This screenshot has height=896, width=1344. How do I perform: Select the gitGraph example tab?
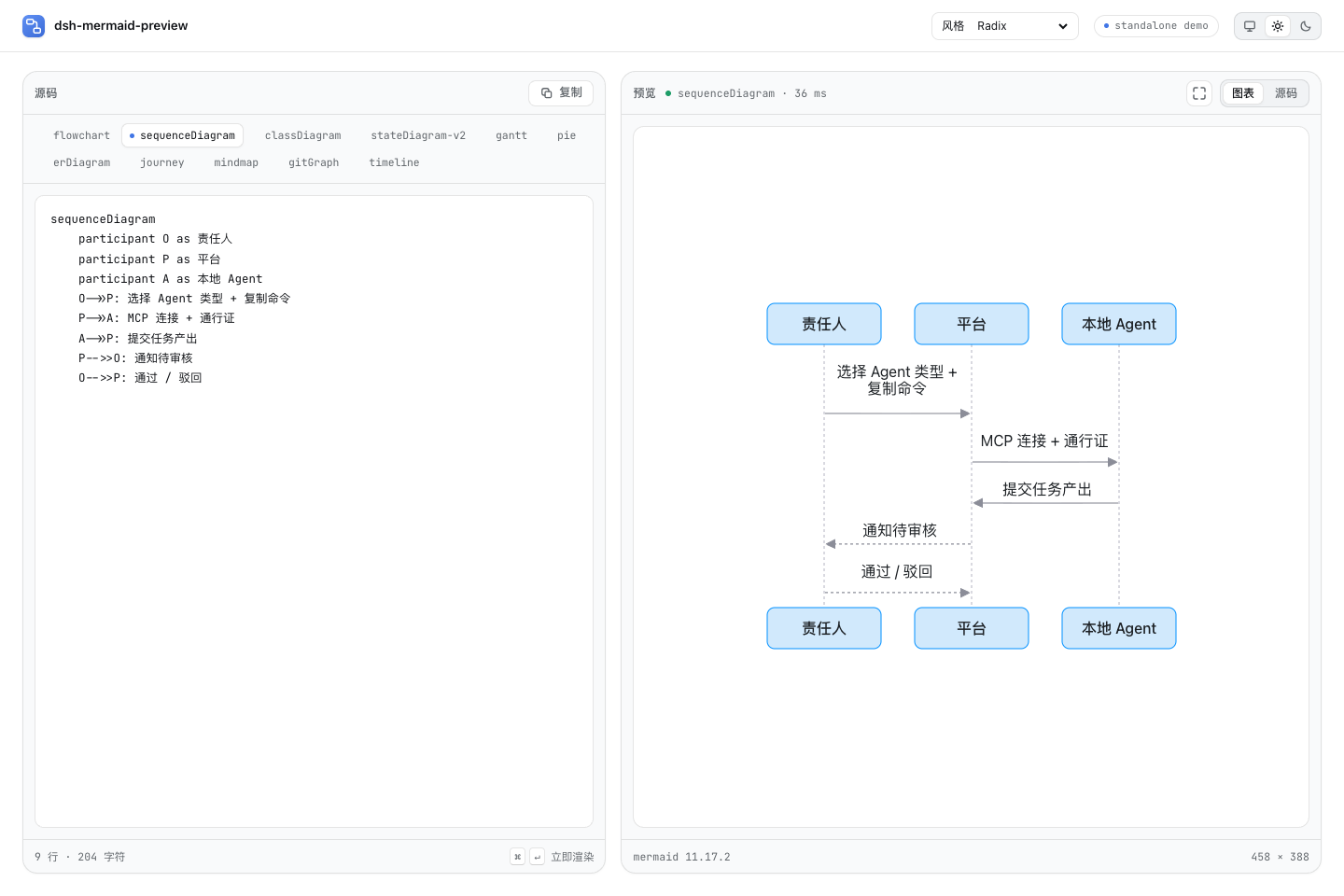tap(314, 162)
